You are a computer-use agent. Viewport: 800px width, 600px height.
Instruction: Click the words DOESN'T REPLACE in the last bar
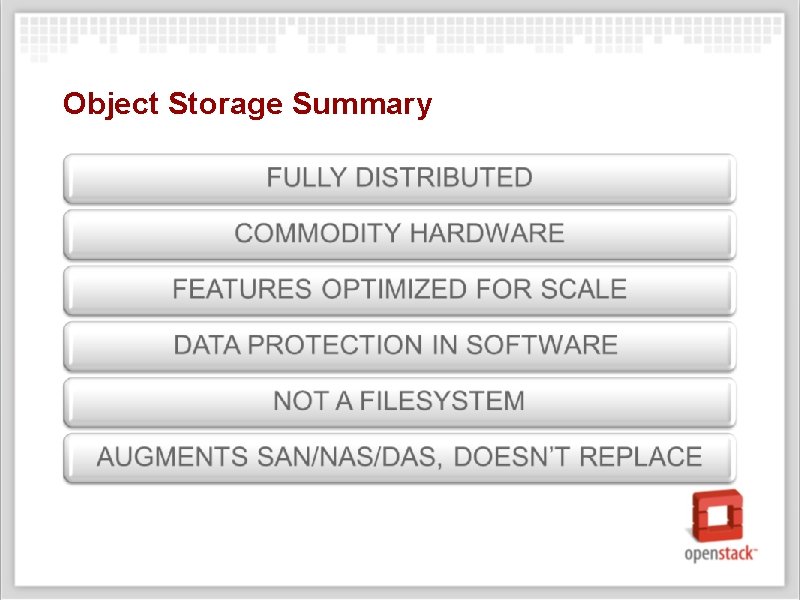pos(578,456)
